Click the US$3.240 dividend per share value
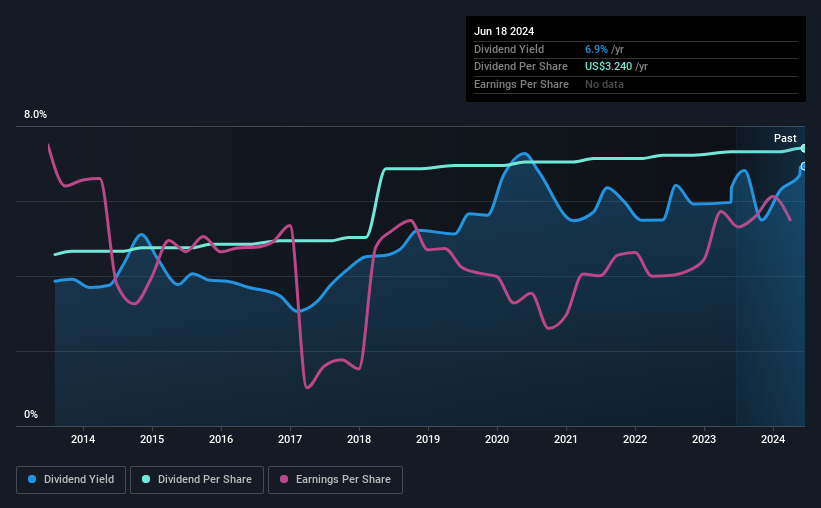 [608, 67]
